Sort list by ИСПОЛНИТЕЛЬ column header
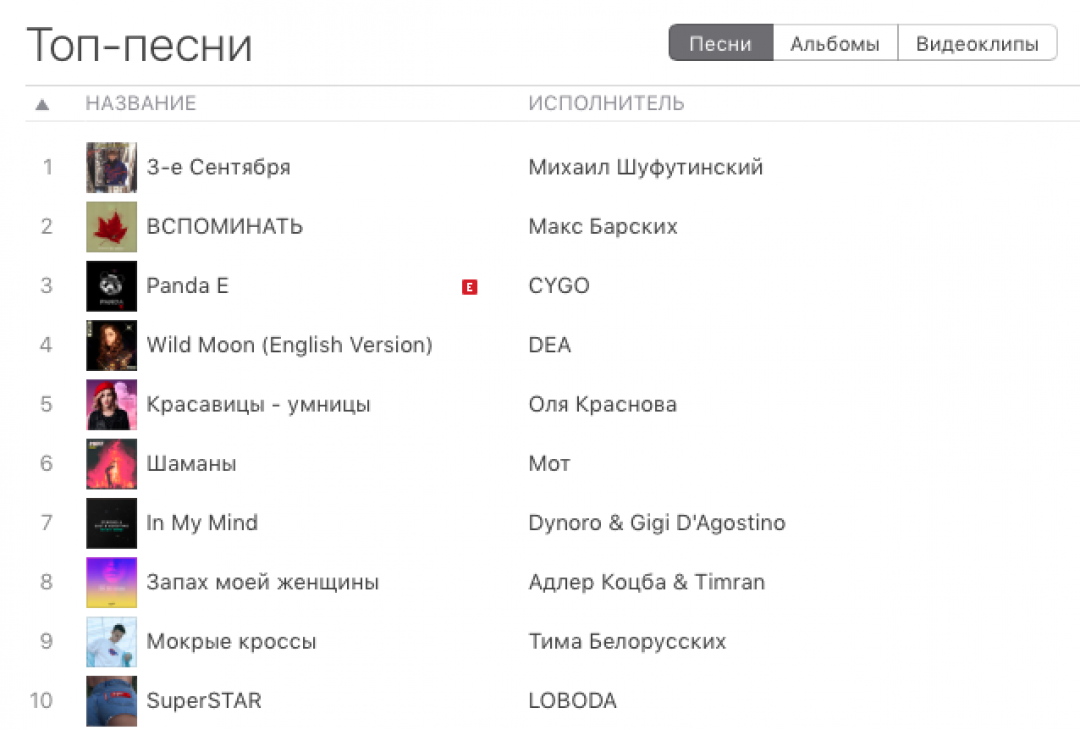The width and height of the screenshot is (1080, 730). (606, 104)
